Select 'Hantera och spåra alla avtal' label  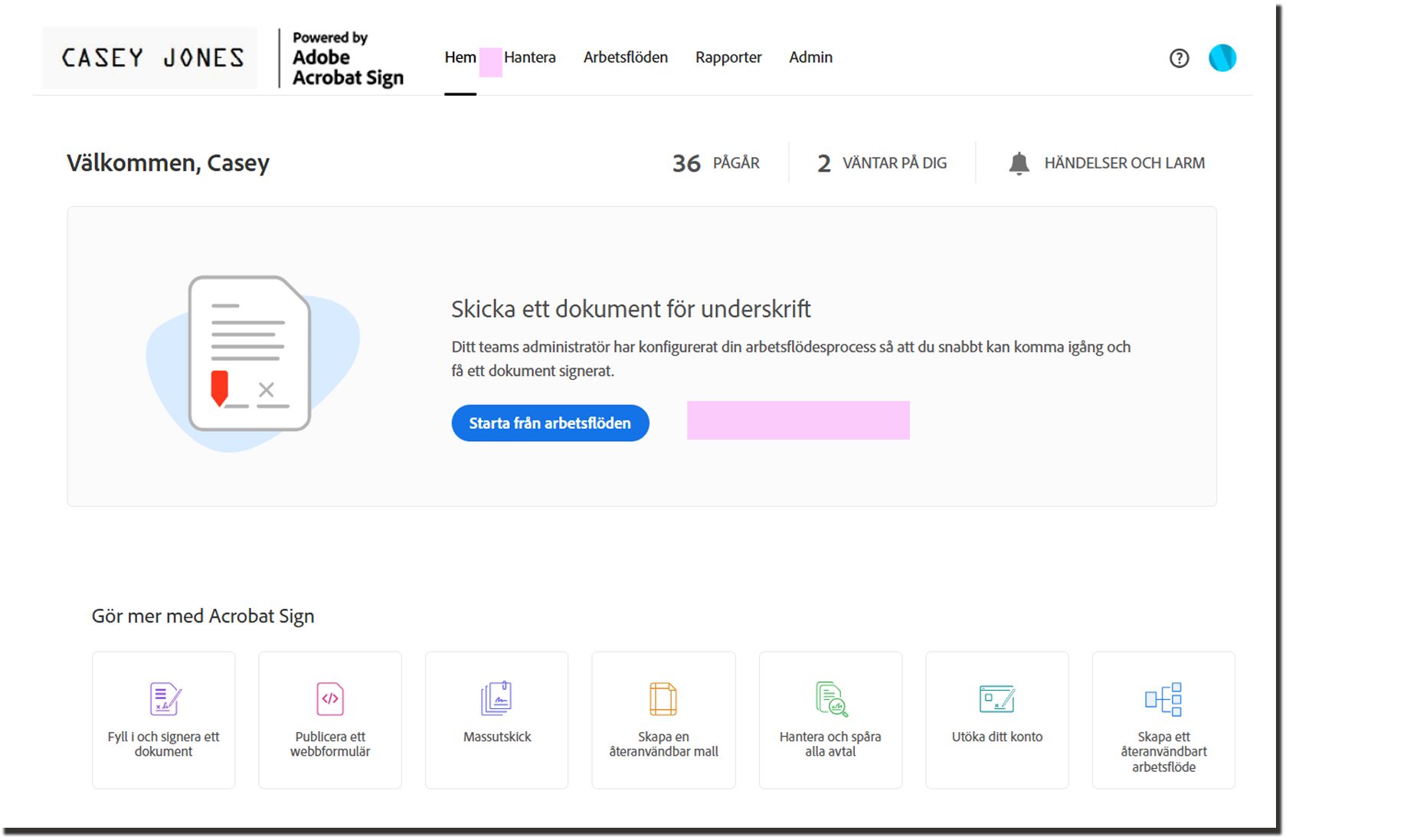point(830,744)
